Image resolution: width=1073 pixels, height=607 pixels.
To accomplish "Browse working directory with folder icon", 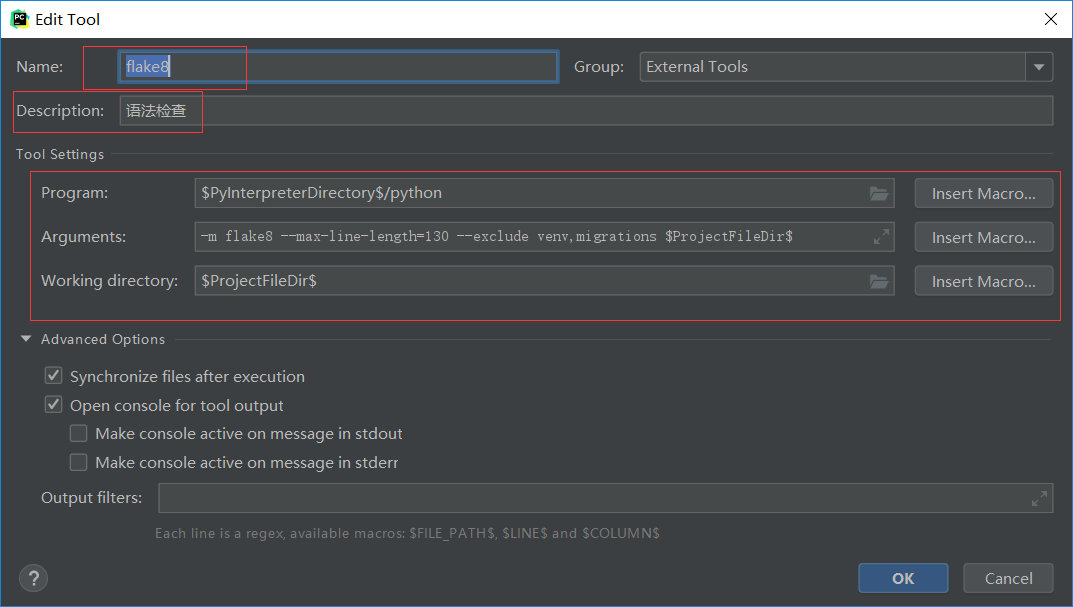I will click(x=879, y=281).
